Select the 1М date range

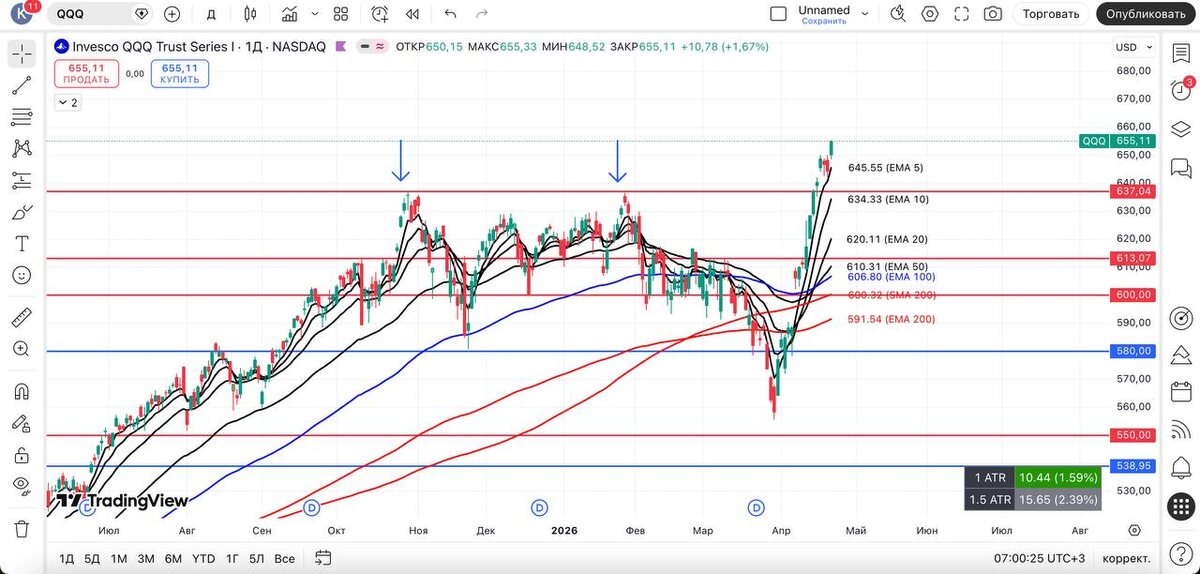(119, 558)
